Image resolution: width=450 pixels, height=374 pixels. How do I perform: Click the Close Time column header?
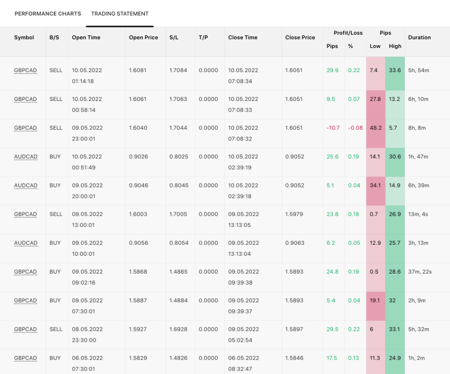tap(243, 37)
